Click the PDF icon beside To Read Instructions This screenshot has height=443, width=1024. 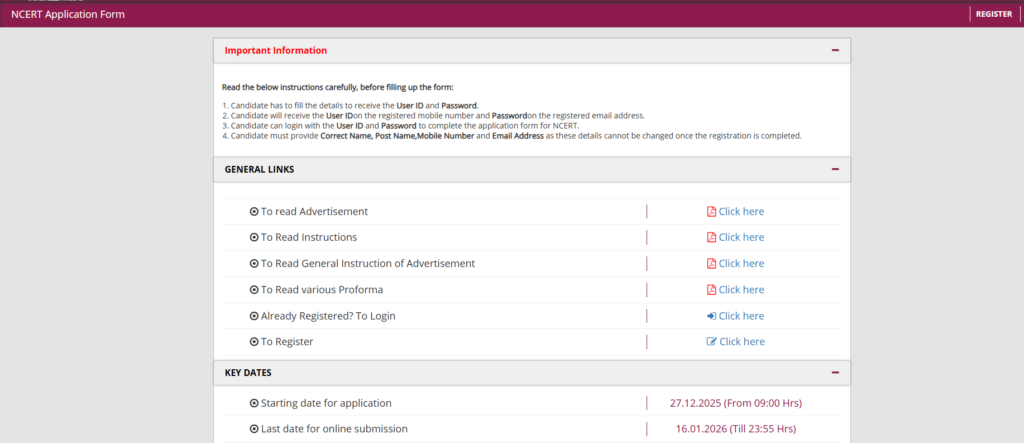point(711,237)
